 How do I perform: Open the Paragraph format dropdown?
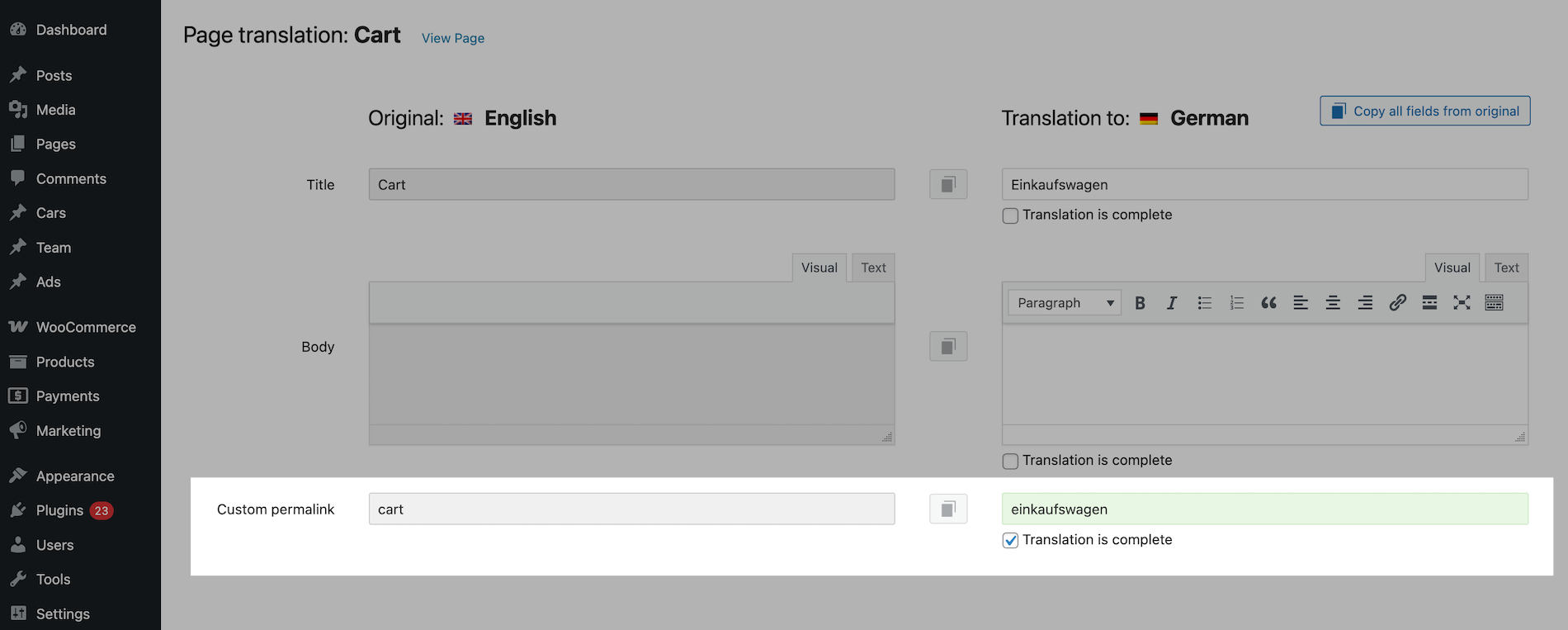click(x=1065, y=303)
